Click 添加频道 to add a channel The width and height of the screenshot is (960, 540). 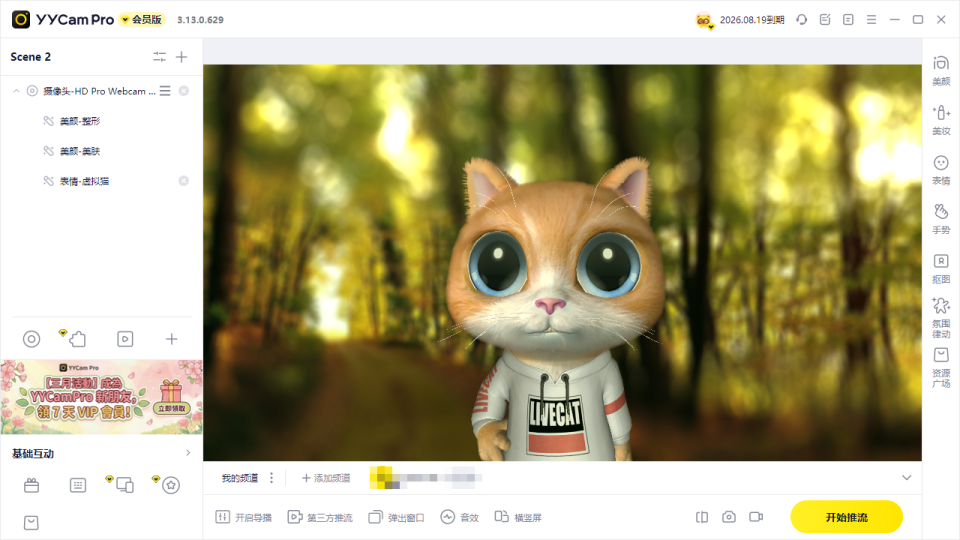click(326, 478)
